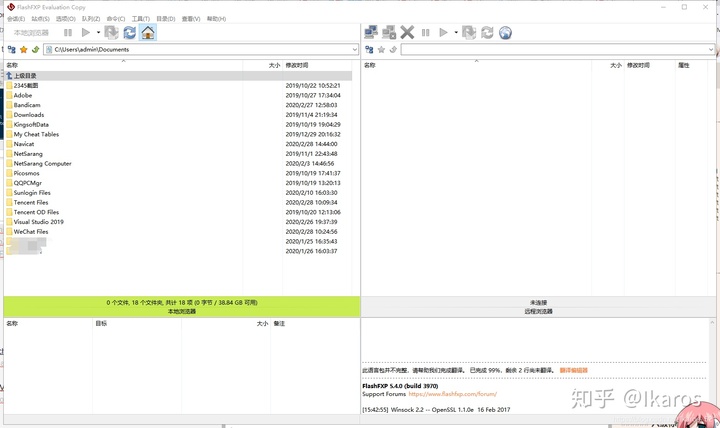This screenshot has height=428, width=720.
Task: Open the arrow beside remote play button
Action: pyautogui.click(x=456, y=33)
